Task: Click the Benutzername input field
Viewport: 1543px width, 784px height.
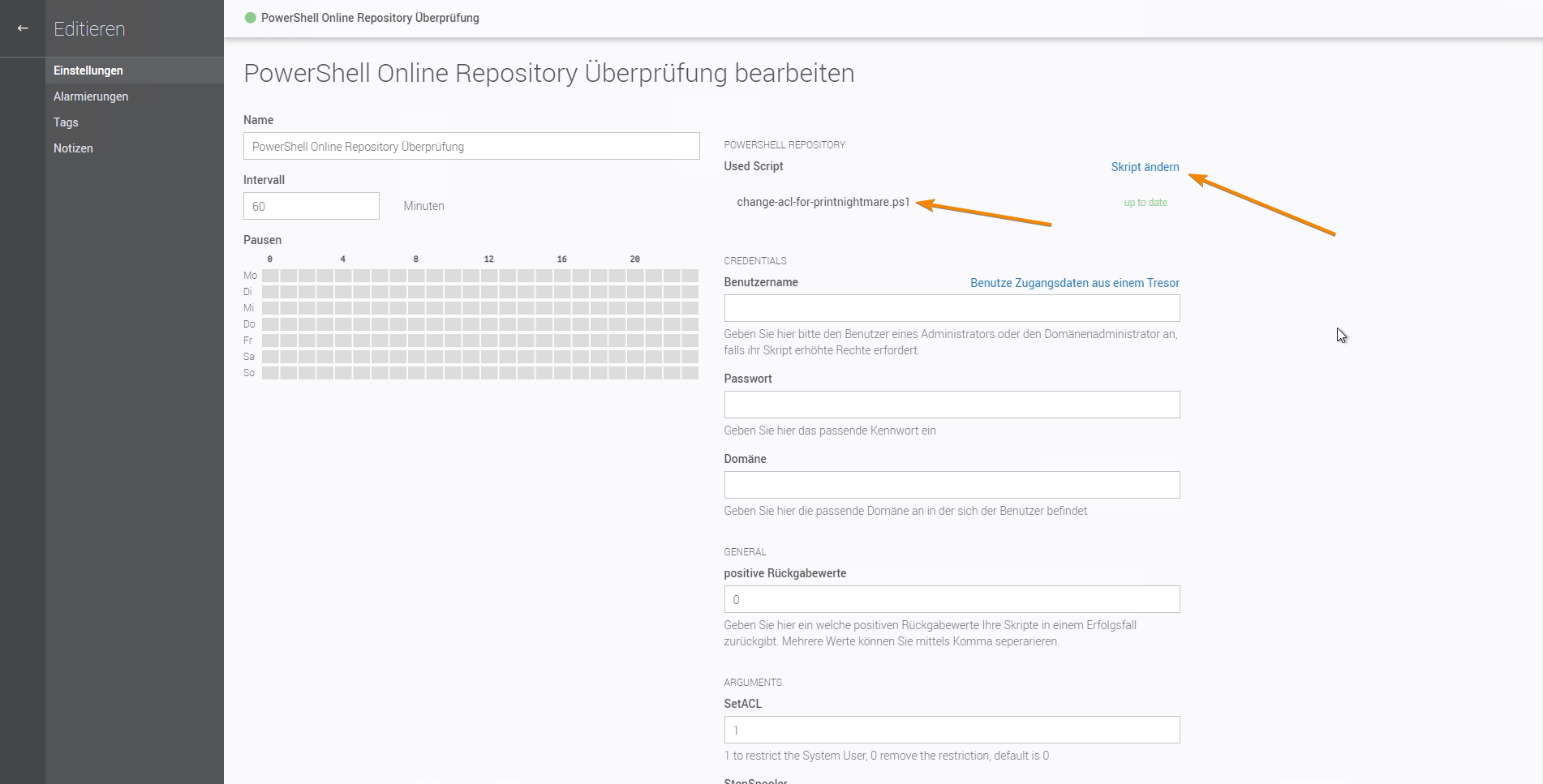Action: pyautogui.click(x=952, y=309)
